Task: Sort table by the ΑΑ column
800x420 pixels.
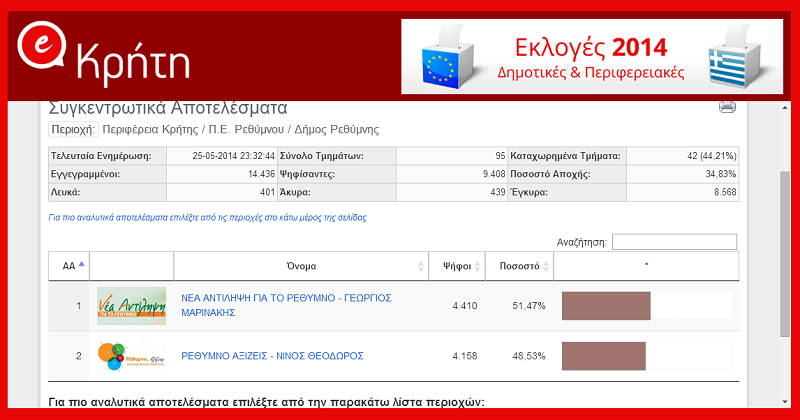Action: (x=69, y=266)
